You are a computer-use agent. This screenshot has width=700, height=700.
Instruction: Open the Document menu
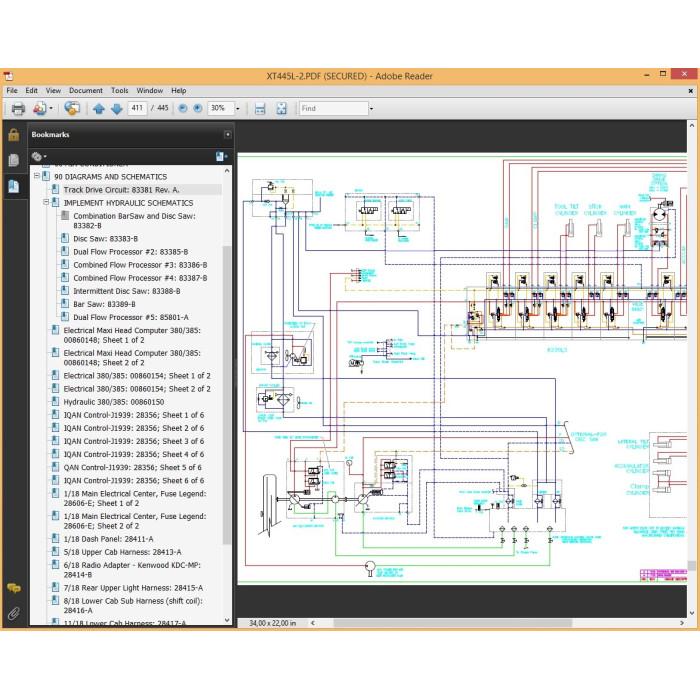pyautogui.click(x=86, y=91)
